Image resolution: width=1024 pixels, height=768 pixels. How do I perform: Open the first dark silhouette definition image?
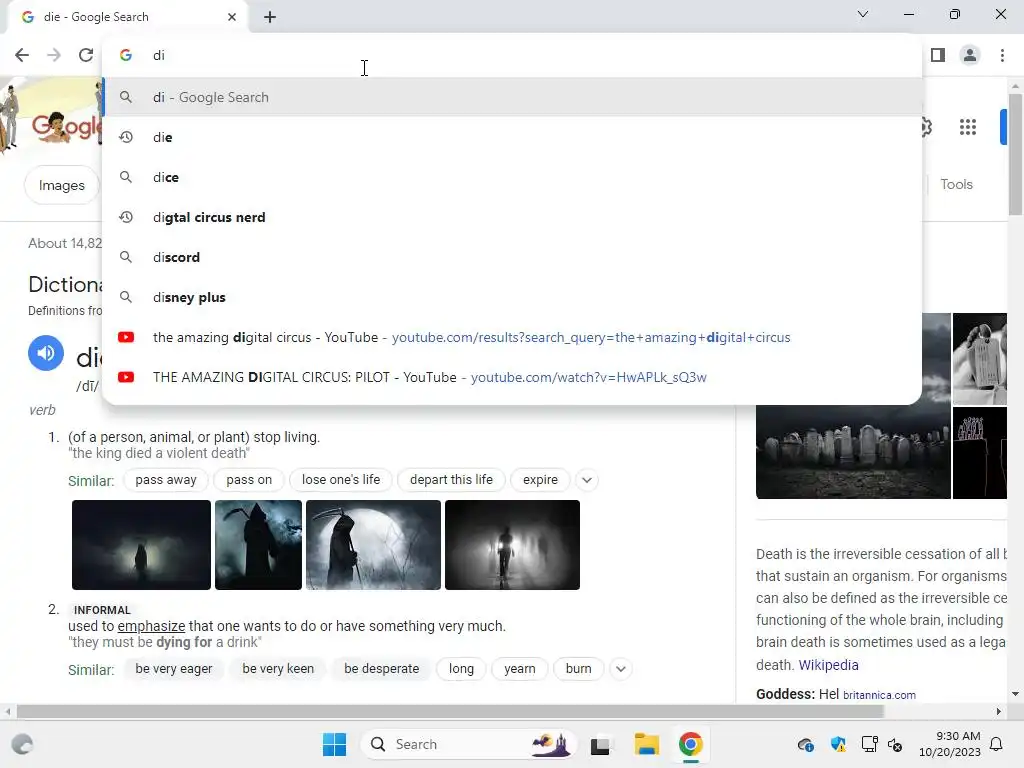141,545
